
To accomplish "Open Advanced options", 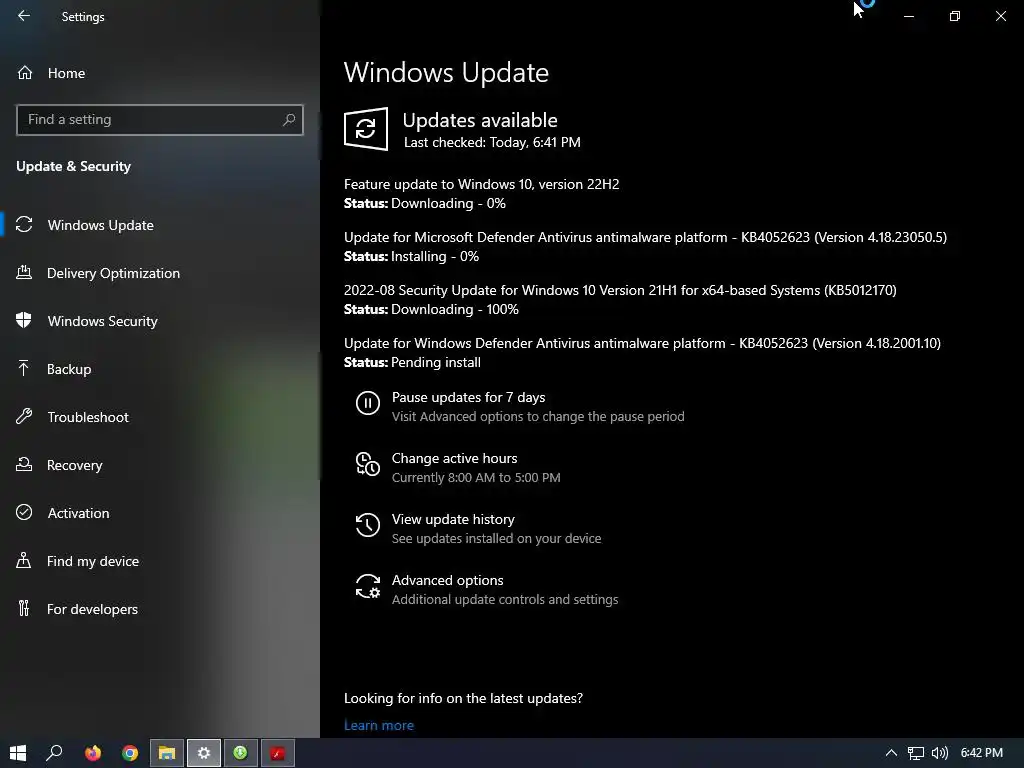I will (x=447, y=580).
